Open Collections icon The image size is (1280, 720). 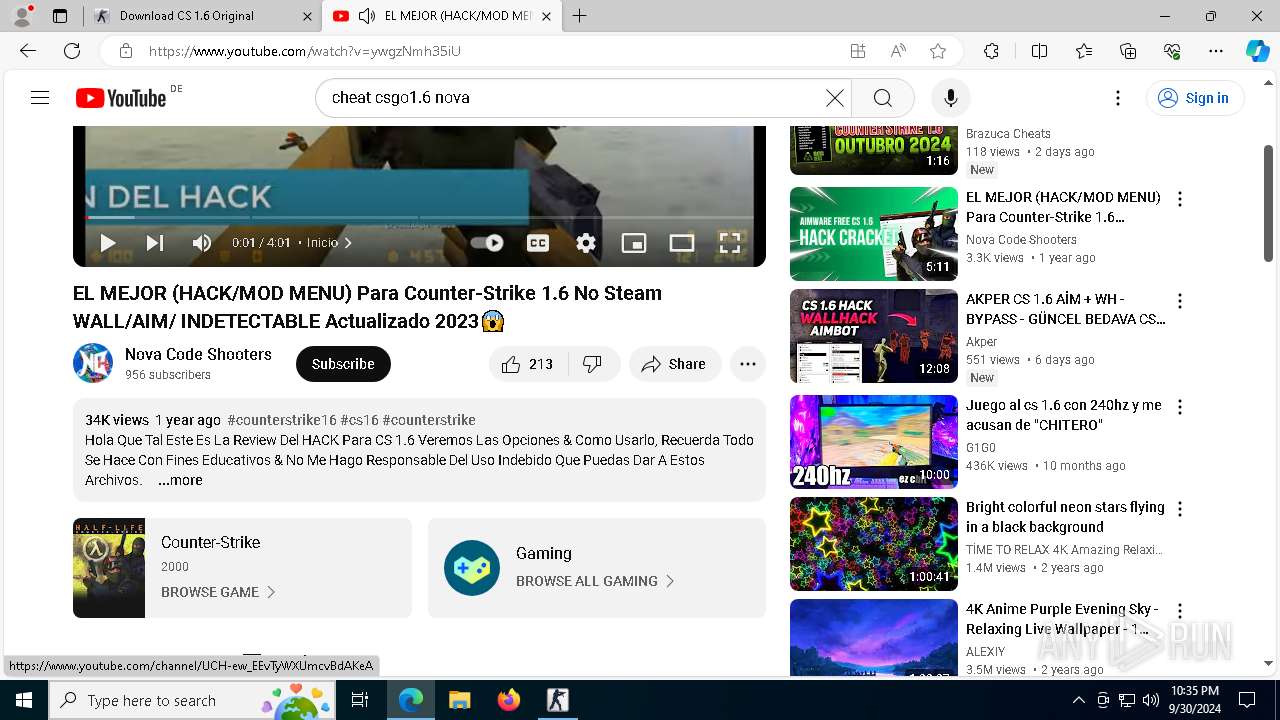coord(1128,51)
